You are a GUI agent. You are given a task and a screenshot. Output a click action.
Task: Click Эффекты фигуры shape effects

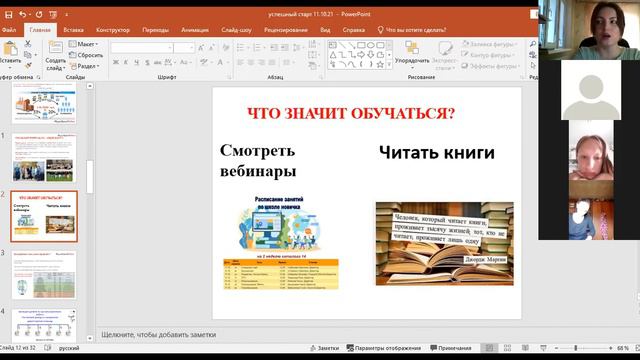click(x=491, y=66)
